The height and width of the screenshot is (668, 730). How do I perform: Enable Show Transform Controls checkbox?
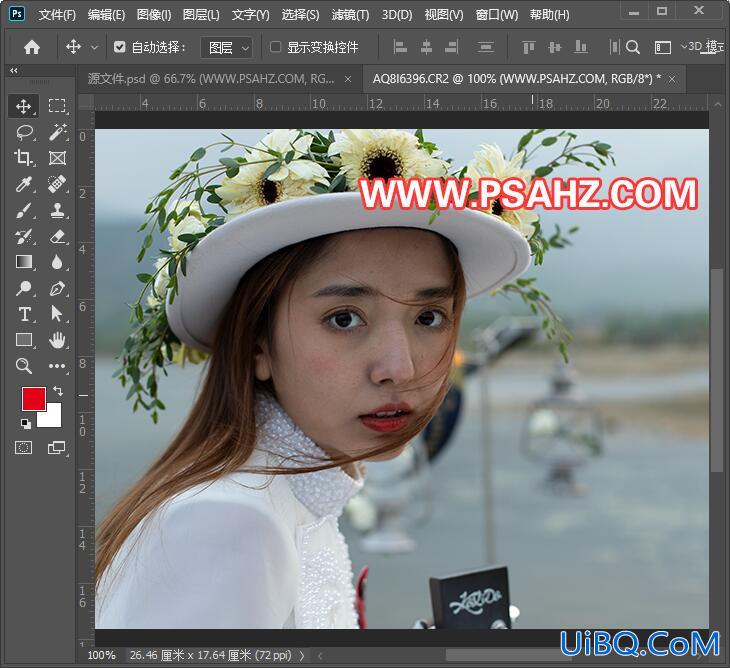tap(275, 47)
